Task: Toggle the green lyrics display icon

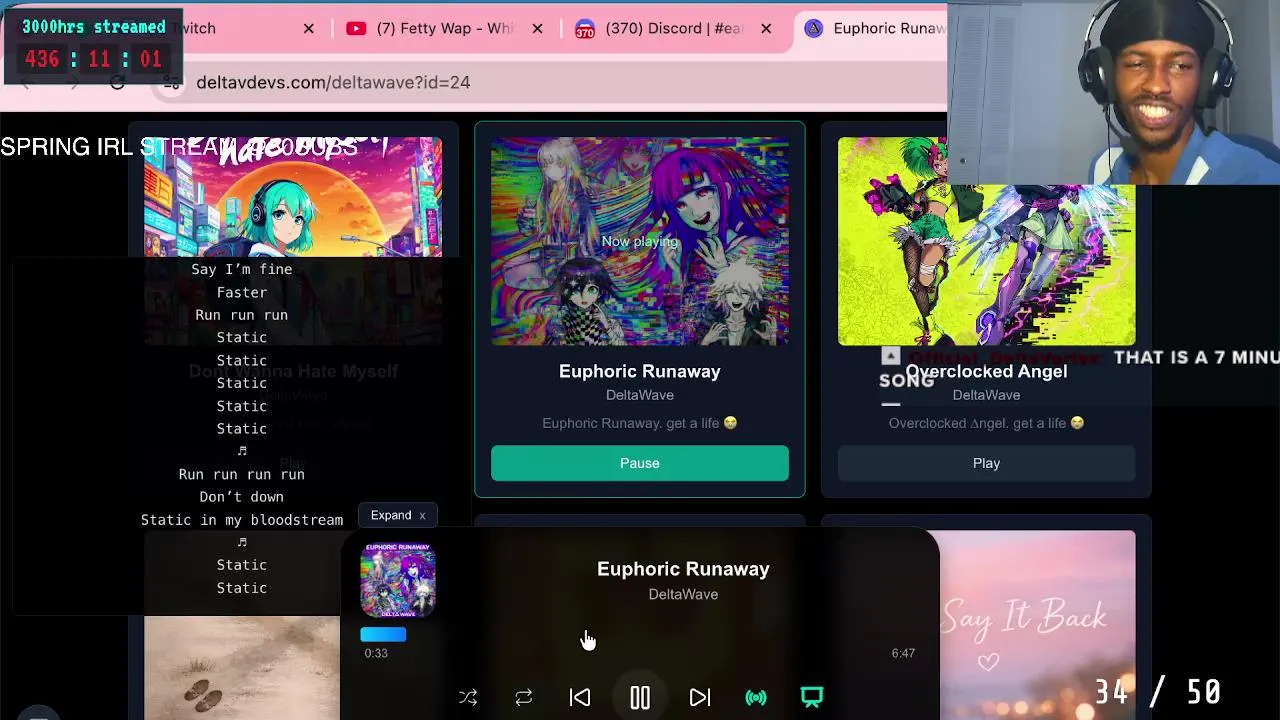Action: tap(812, 697)
